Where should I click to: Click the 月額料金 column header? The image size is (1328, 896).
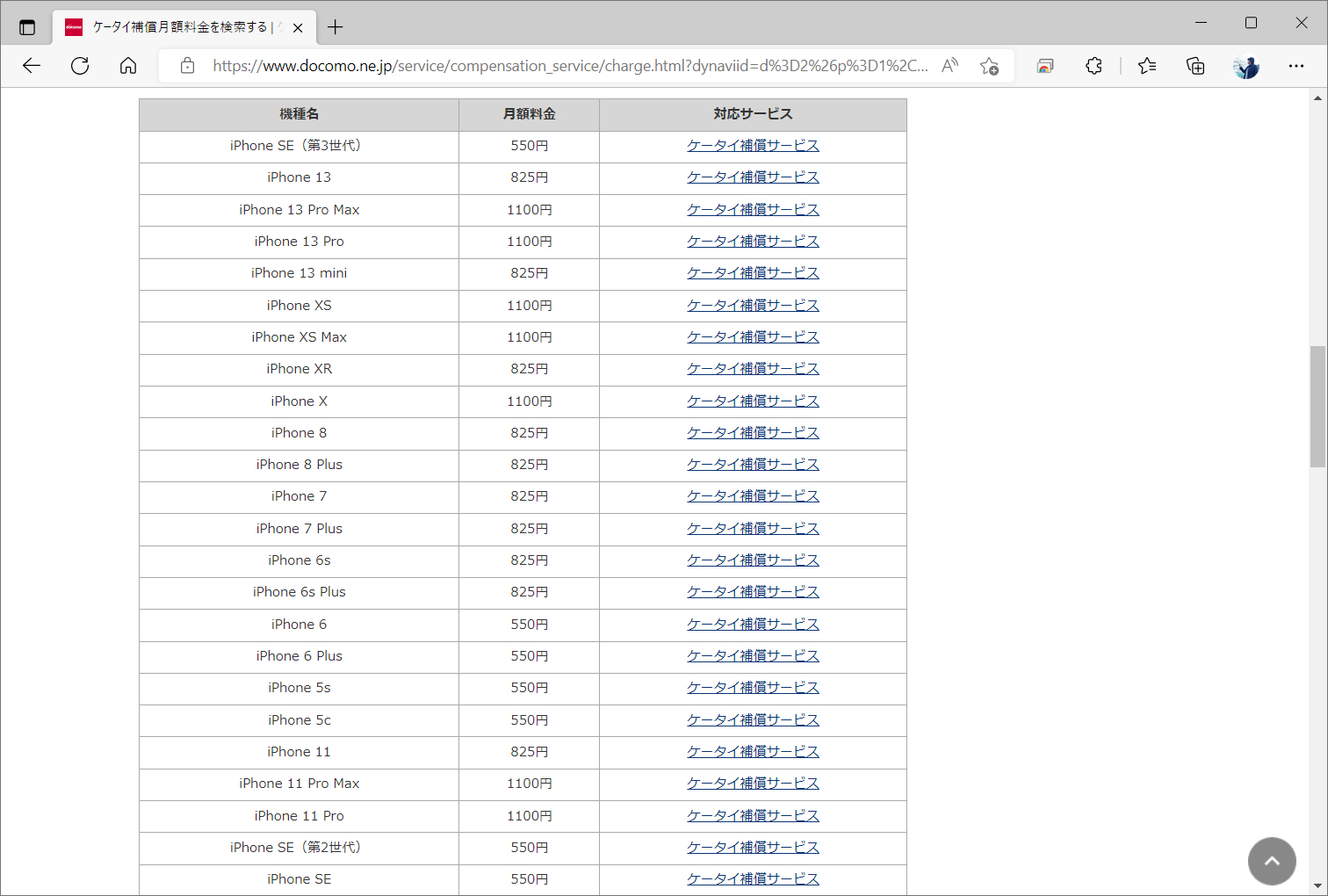(x=530, y=114)
